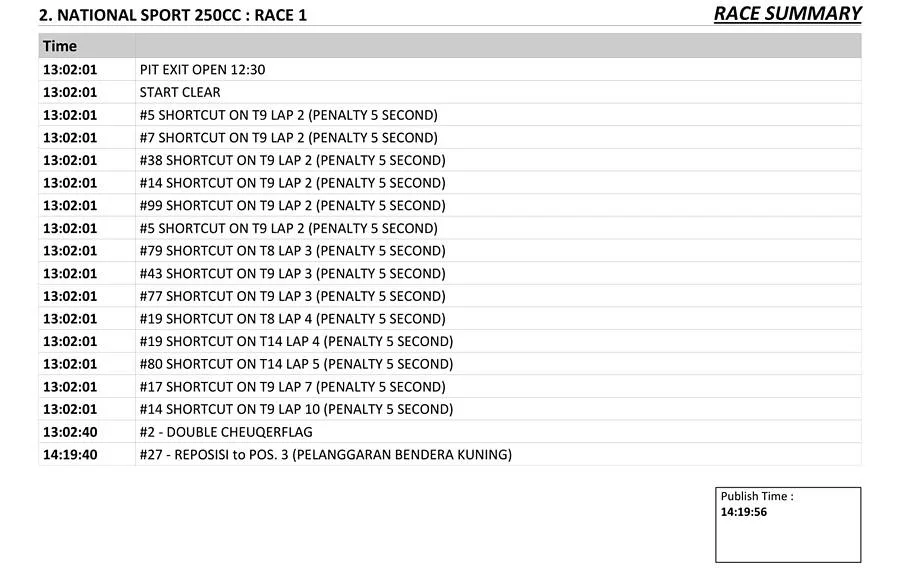Select the National Sport 250CC Race 1 title

click(x=172, y=16)
